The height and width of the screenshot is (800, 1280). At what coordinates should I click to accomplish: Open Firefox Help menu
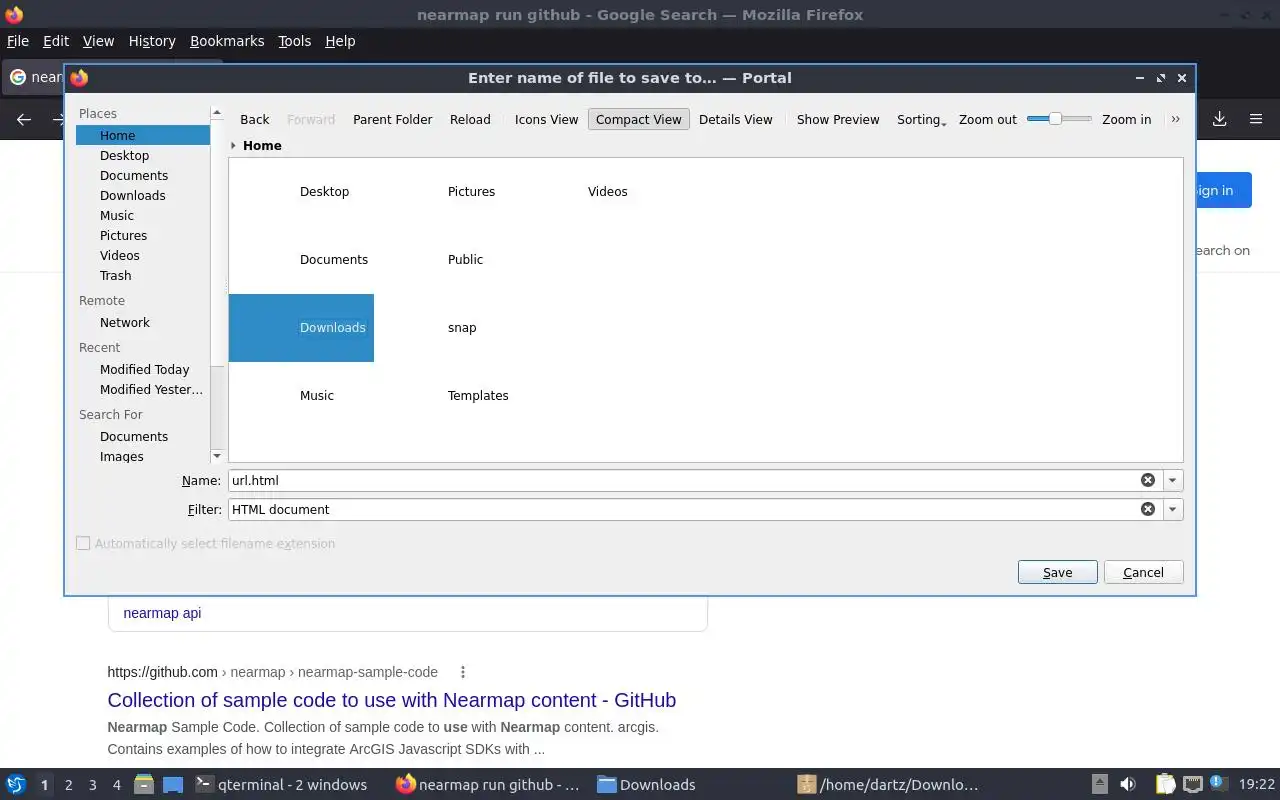point(340,41)
